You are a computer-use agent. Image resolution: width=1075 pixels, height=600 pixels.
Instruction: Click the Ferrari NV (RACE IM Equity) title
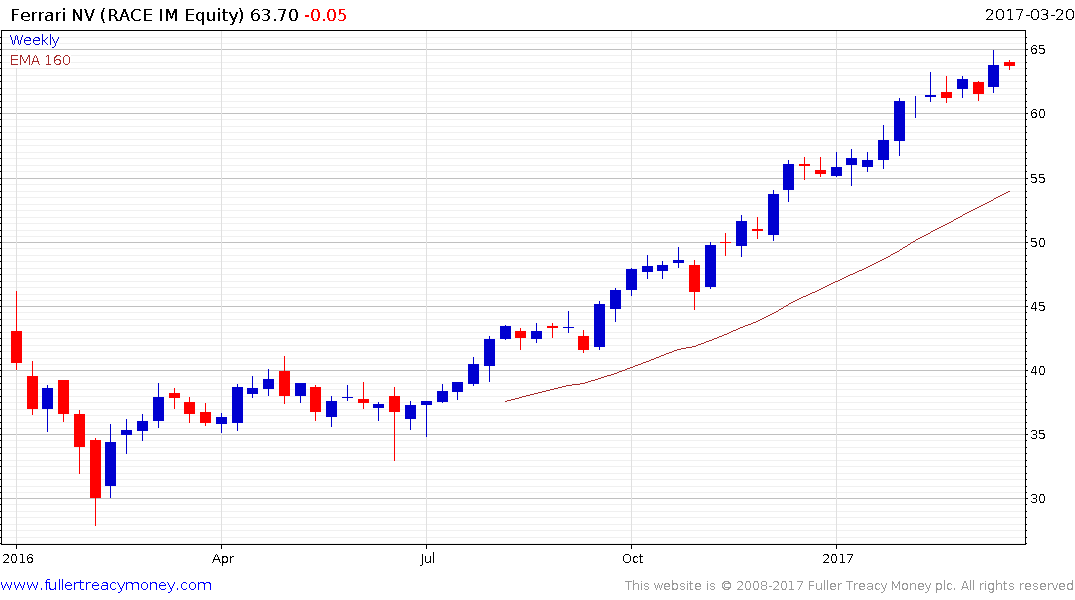[127, 15]
